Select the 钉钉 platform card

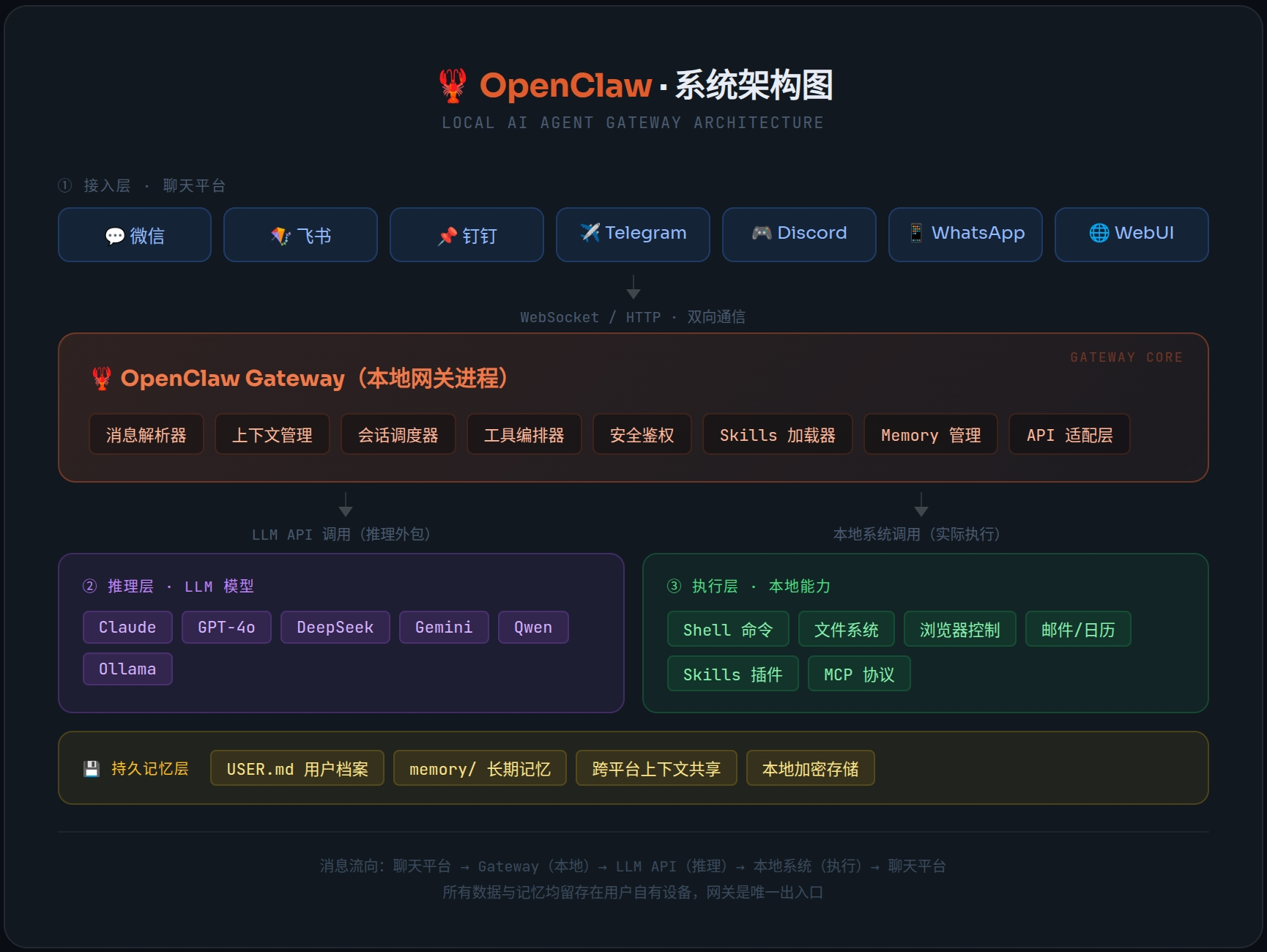[x=467, y=234]
